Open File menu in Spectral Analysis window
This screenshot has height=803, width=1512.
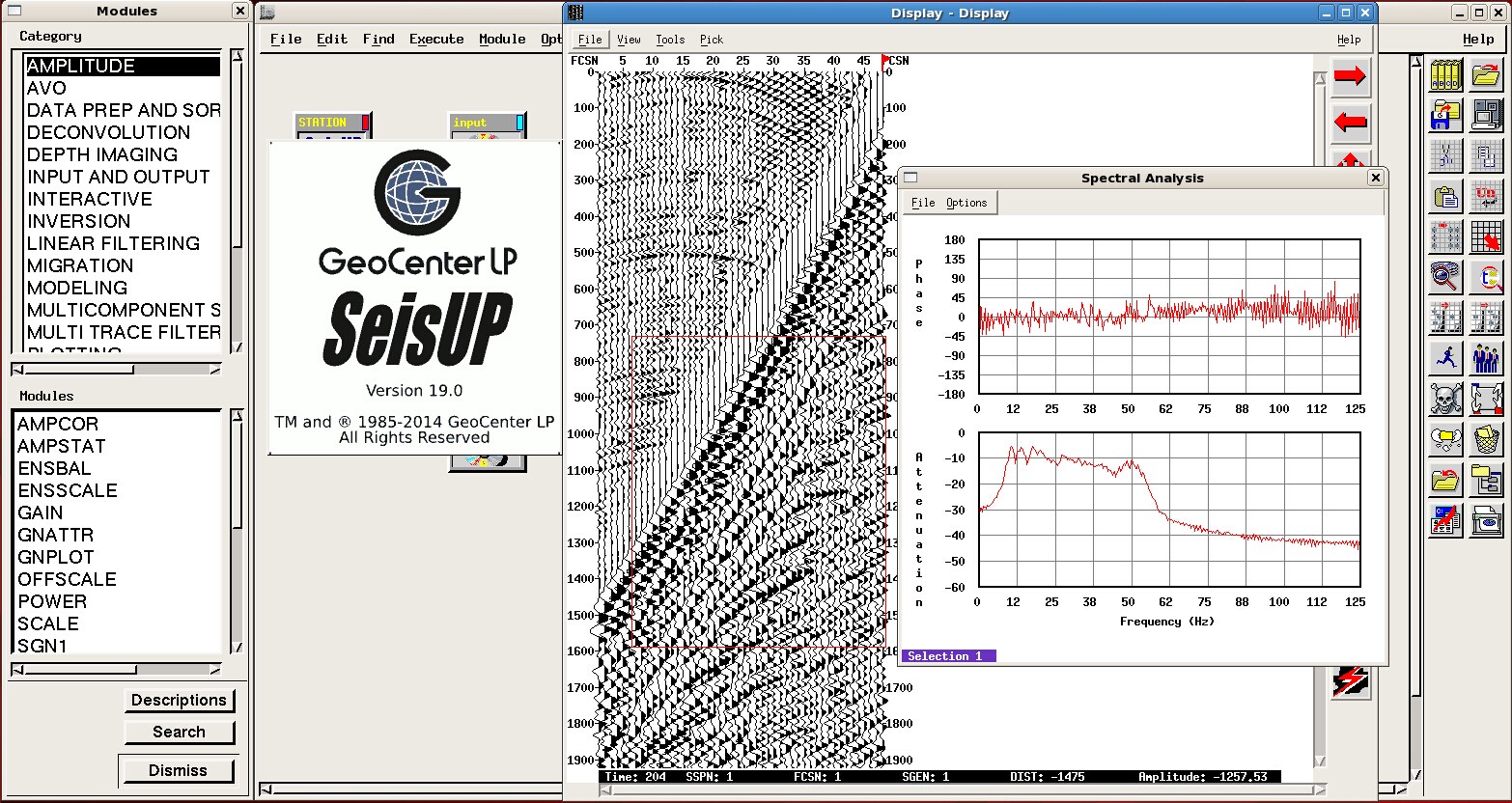pos(923,203)
